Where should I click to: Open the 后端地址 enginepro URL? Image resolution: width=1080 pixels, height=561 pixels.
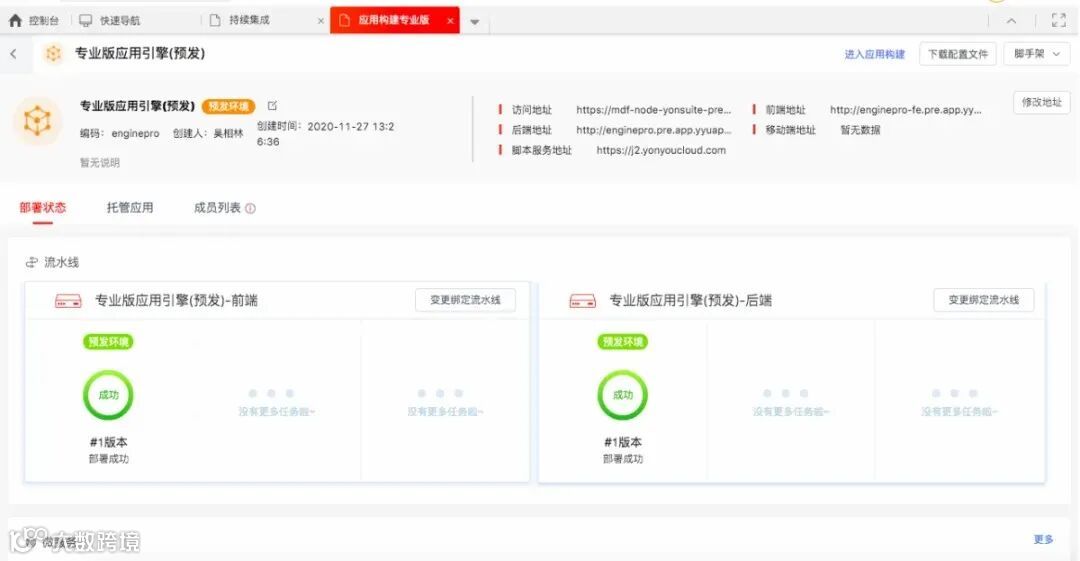coord(654,130)
